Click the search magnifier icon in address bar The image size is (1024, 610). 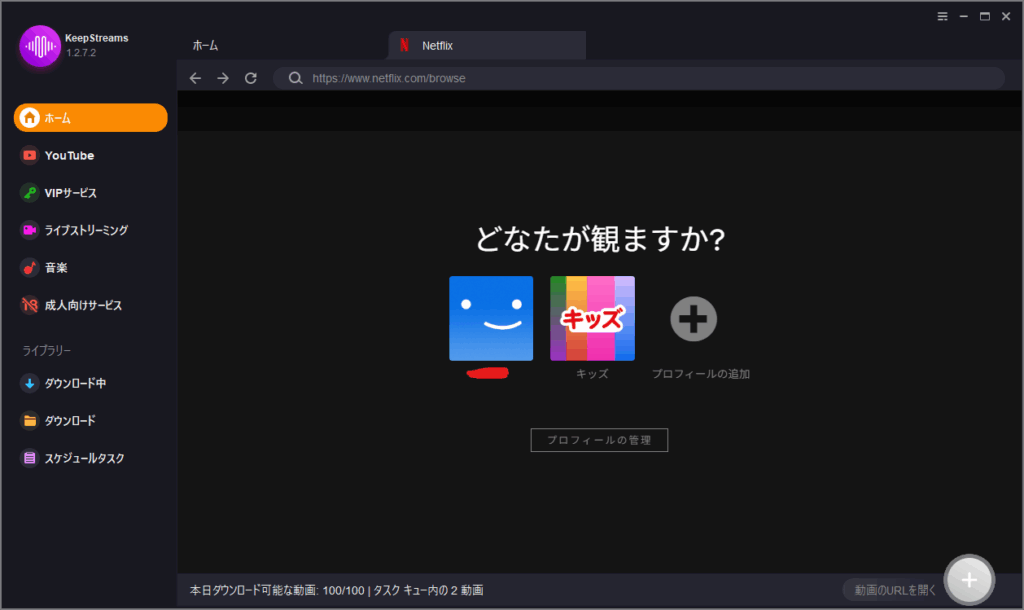point(296,78)
